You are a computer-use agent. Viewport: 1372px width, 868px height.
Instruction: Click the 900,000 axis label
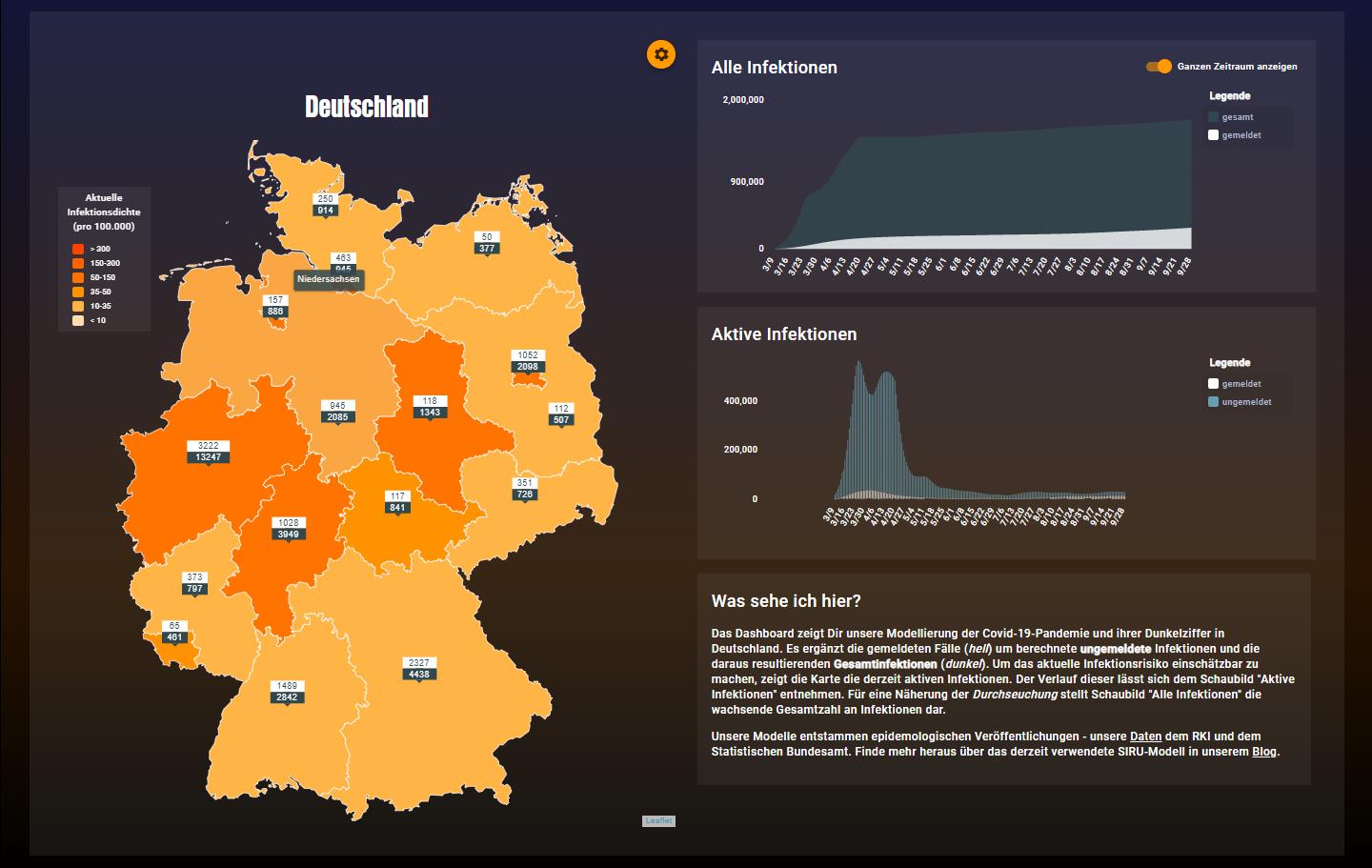pyautogui.click(x=747, y=182)
